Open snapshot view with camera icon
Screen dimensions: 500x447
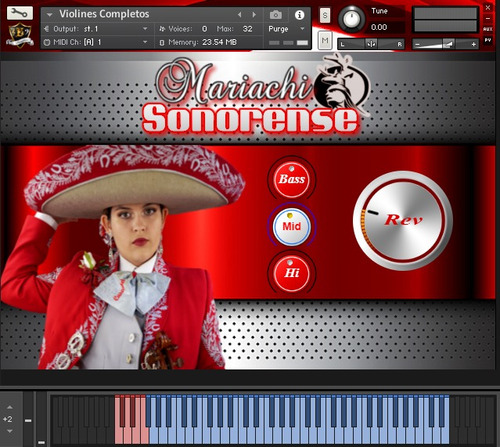click(276, 15)
